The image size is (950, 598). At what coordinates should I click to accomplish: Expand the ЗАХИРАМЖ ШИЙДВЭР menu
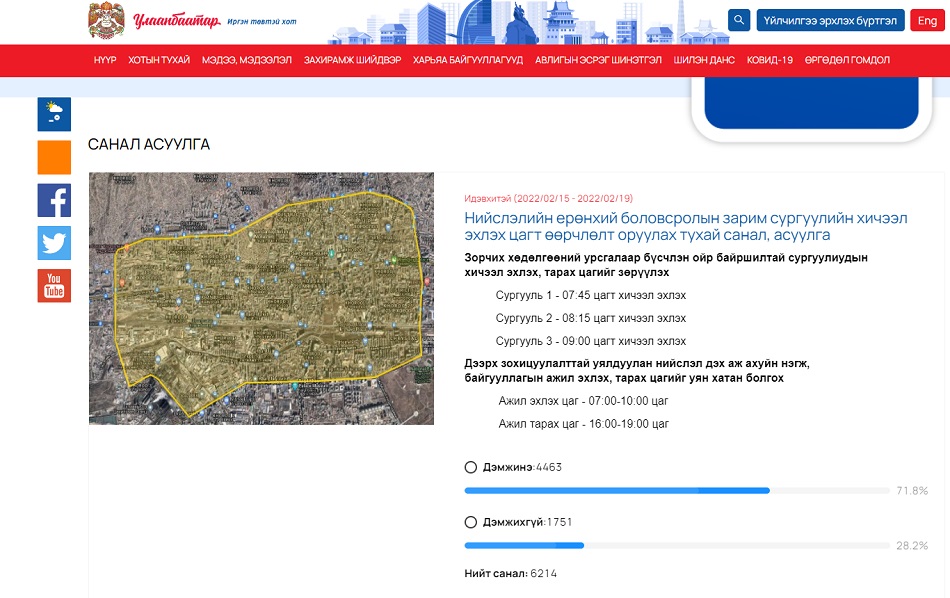[352, 60]
